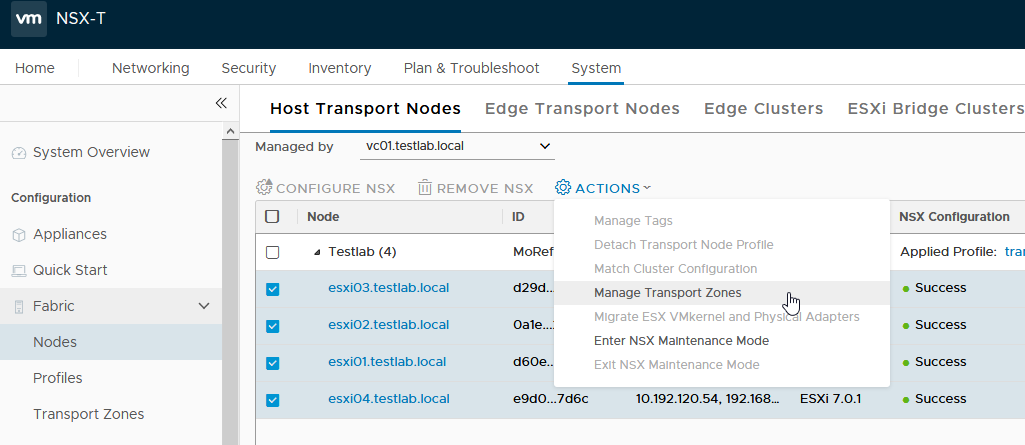Uncheck the esxi04.testlab.local row checkbox
1025x445 pixels.
(273, 400)
